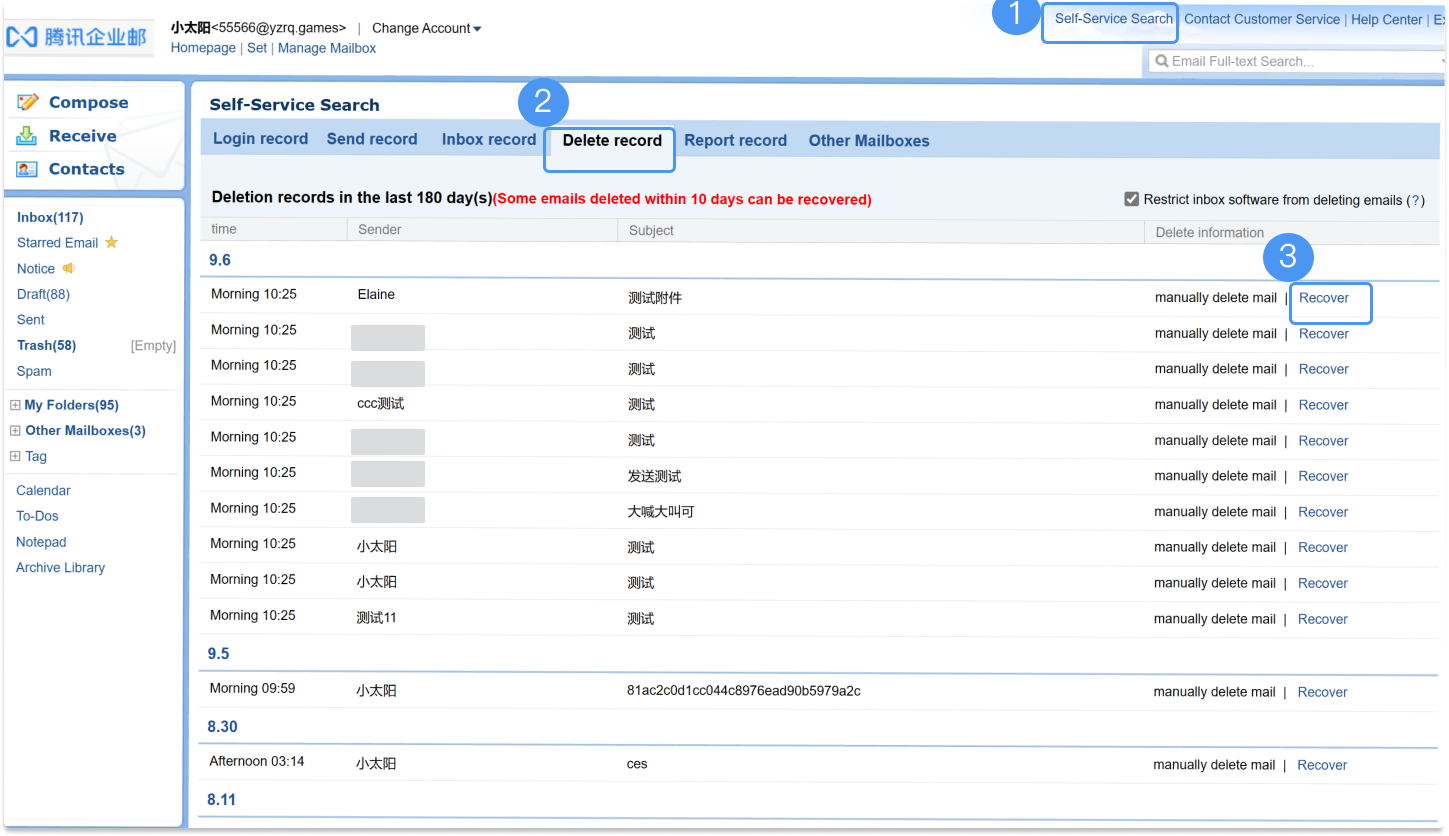1449x836 pixels.
Task: Open Manage Mailbox
Action: pos(327,48)
